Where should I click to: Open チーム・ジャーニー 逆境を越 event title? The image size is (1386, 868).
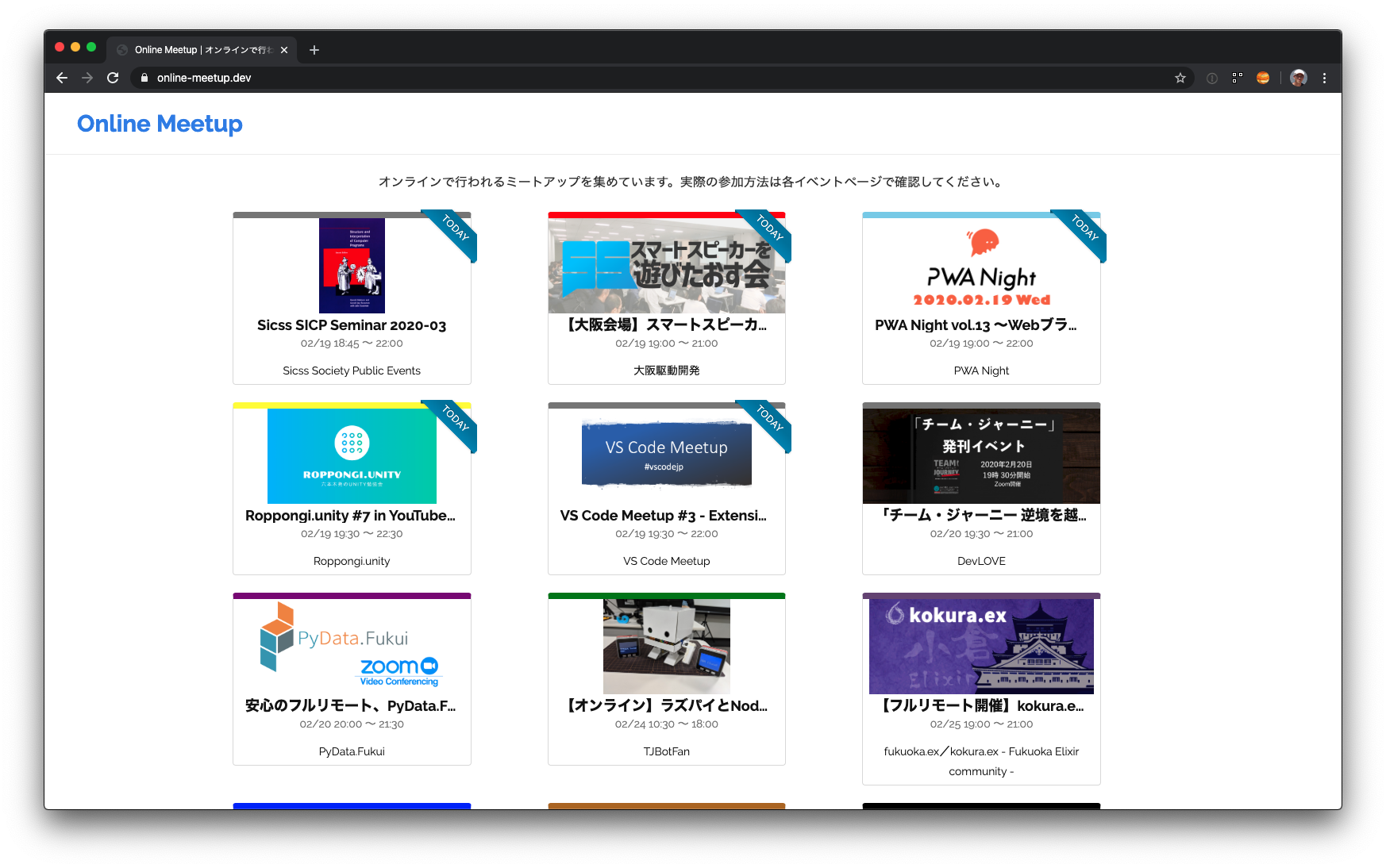click(x=982, y=516)
